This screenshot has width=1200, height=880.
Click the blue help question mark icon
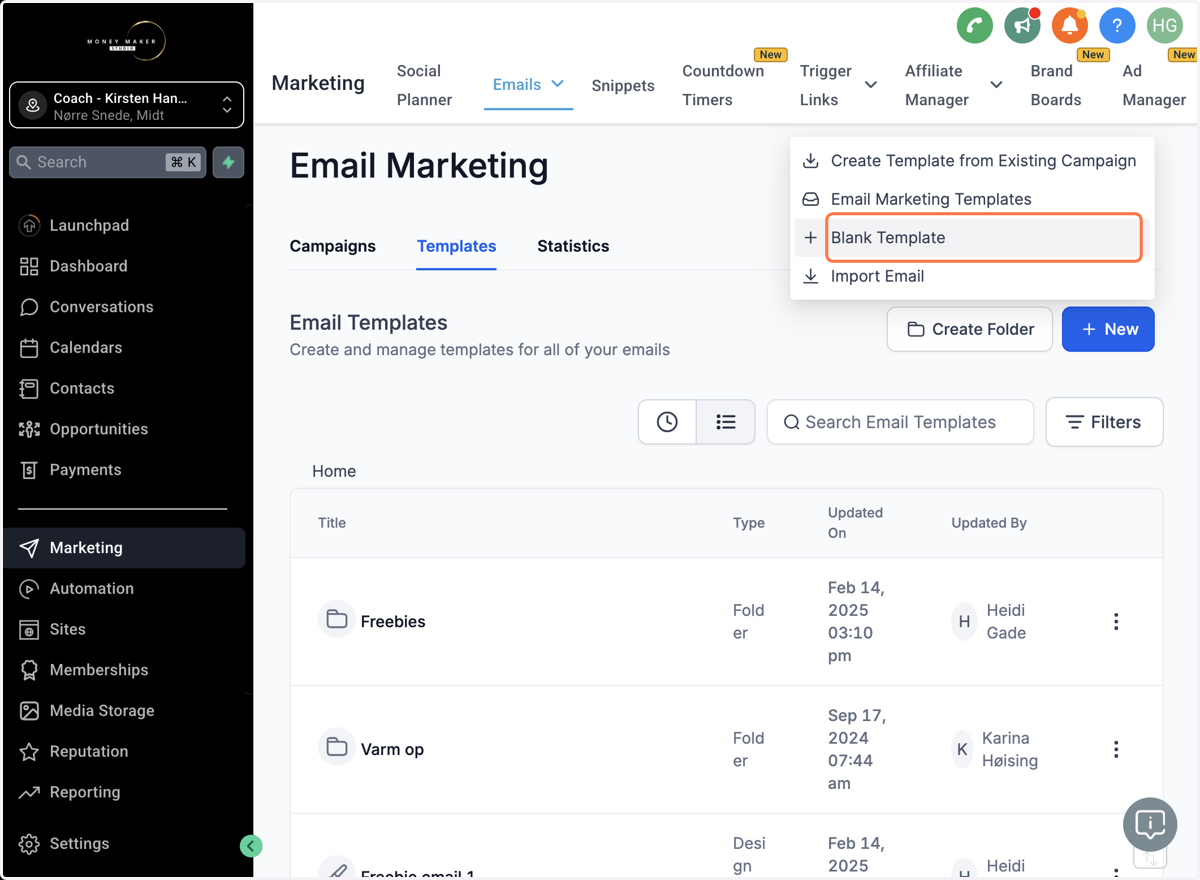[x=1117, y=25]
